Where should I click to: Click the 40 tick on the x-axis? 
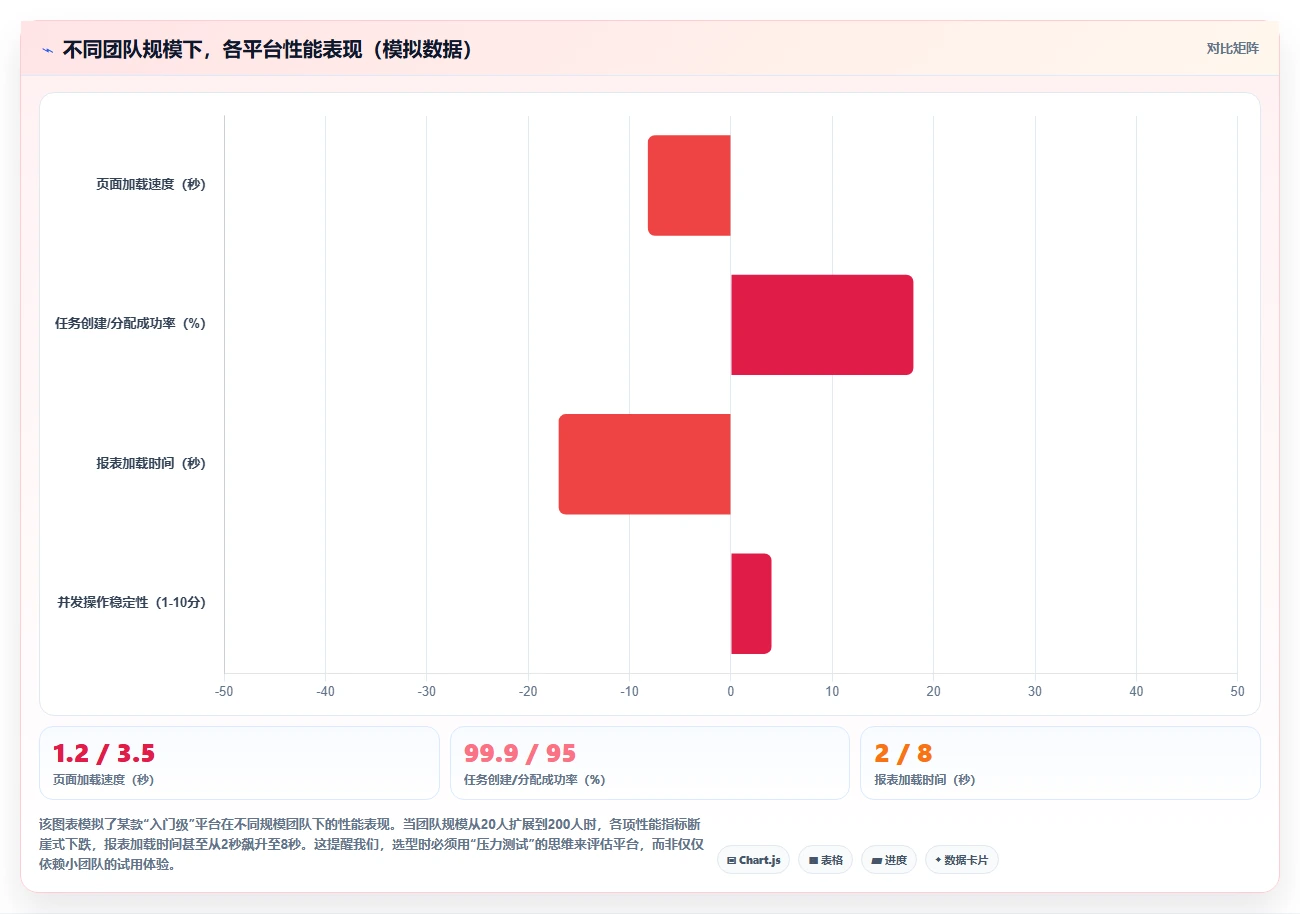[x=1136, y=691]
